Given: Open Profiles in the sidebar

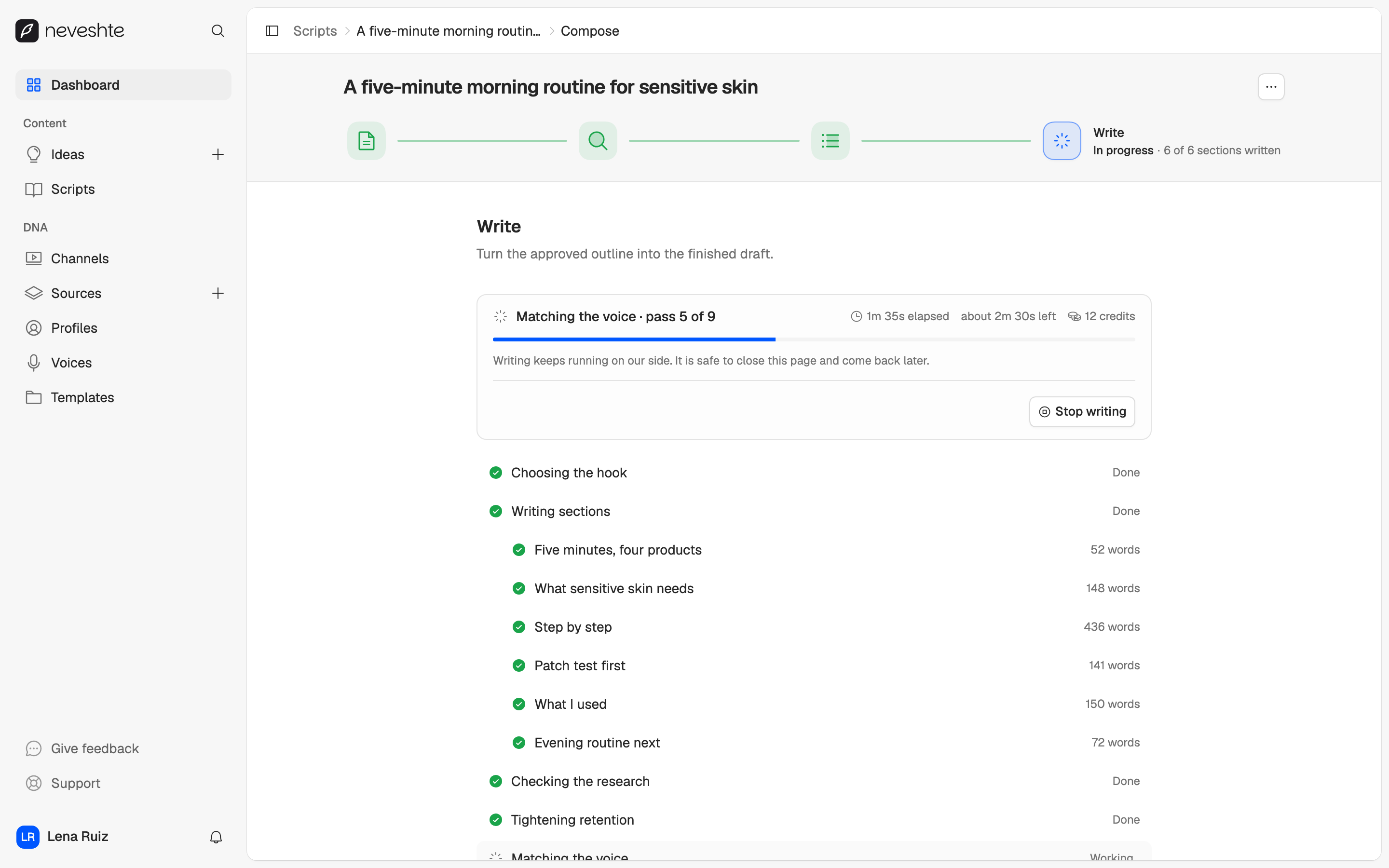Looking at the screenshot, I should click(x=123, y=328).
